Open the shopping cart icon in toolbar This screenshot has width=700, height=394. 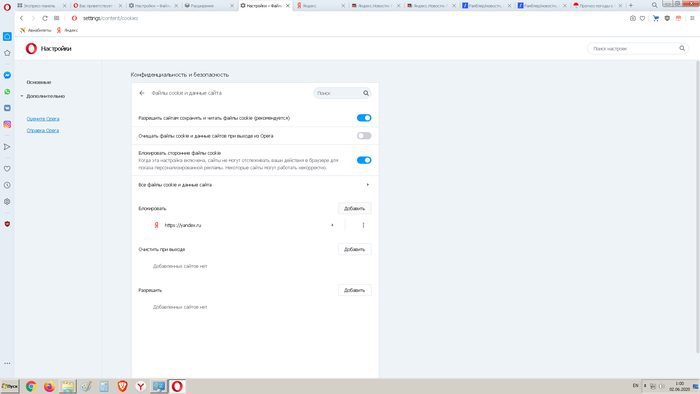(x=655, y=18)
